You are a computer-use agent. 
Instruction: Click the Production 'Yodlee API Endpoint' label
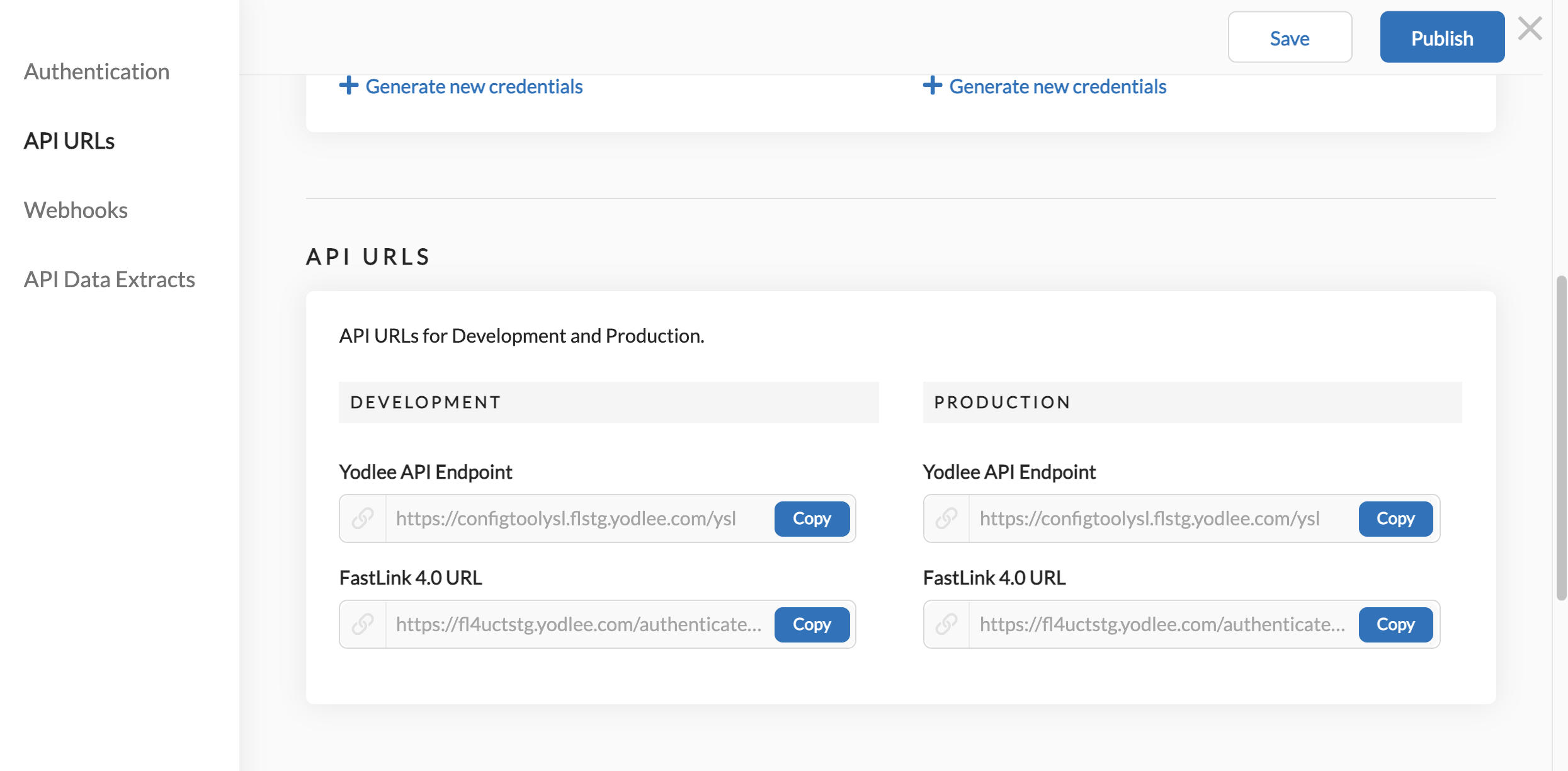click(x=1009, y=472)
